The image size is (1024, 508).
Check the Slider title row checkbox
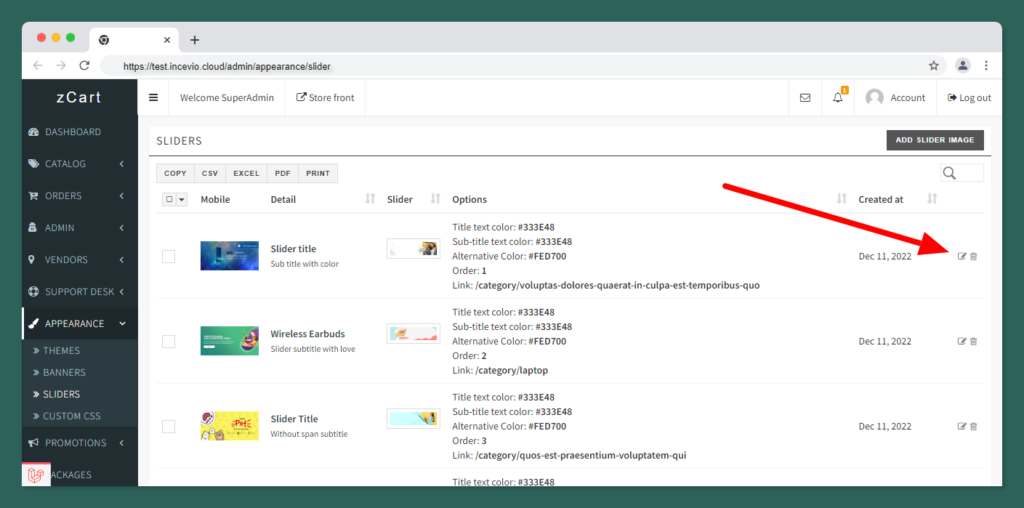168,256
